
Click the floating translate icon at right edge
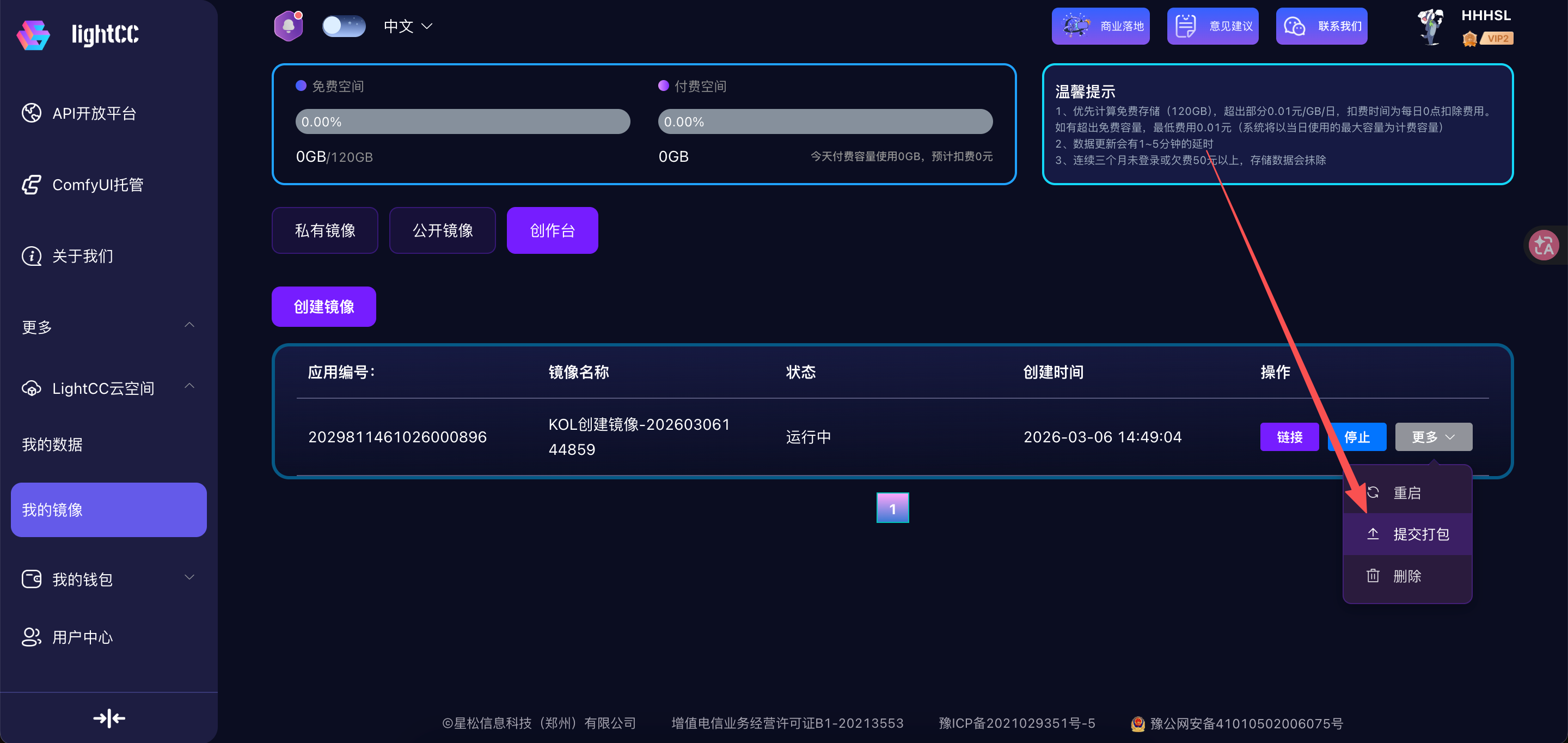1544,246
